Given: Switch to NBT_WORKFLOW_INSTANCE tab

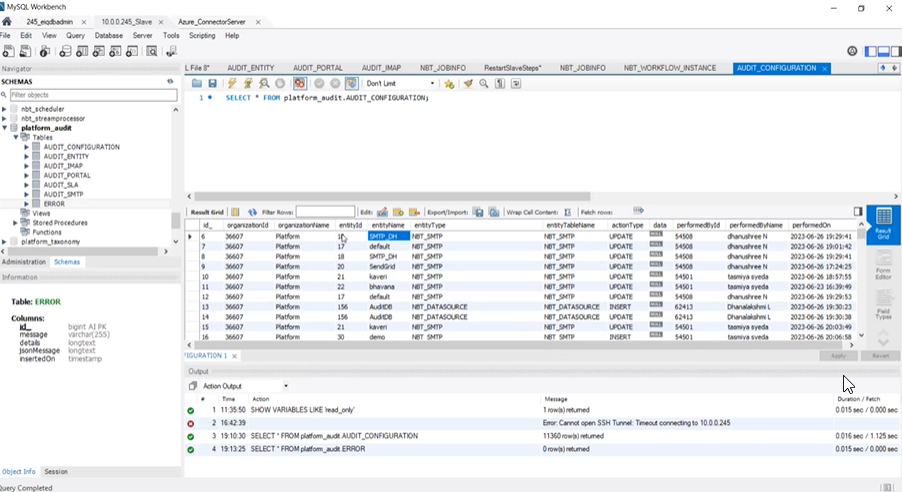Looking at the screenshot, I should pos(670,68).
